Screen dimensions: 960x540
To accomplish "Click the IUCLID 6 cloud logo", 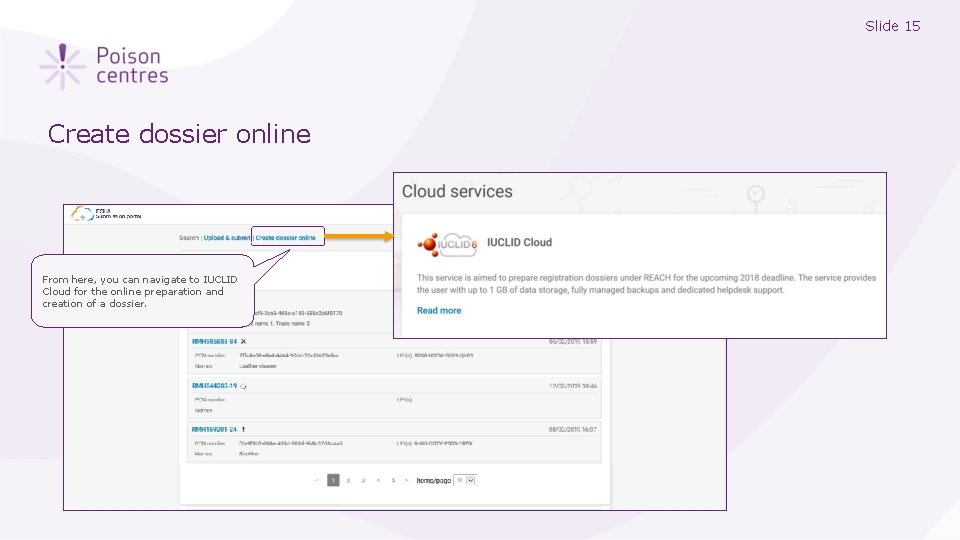I will 447,244.
